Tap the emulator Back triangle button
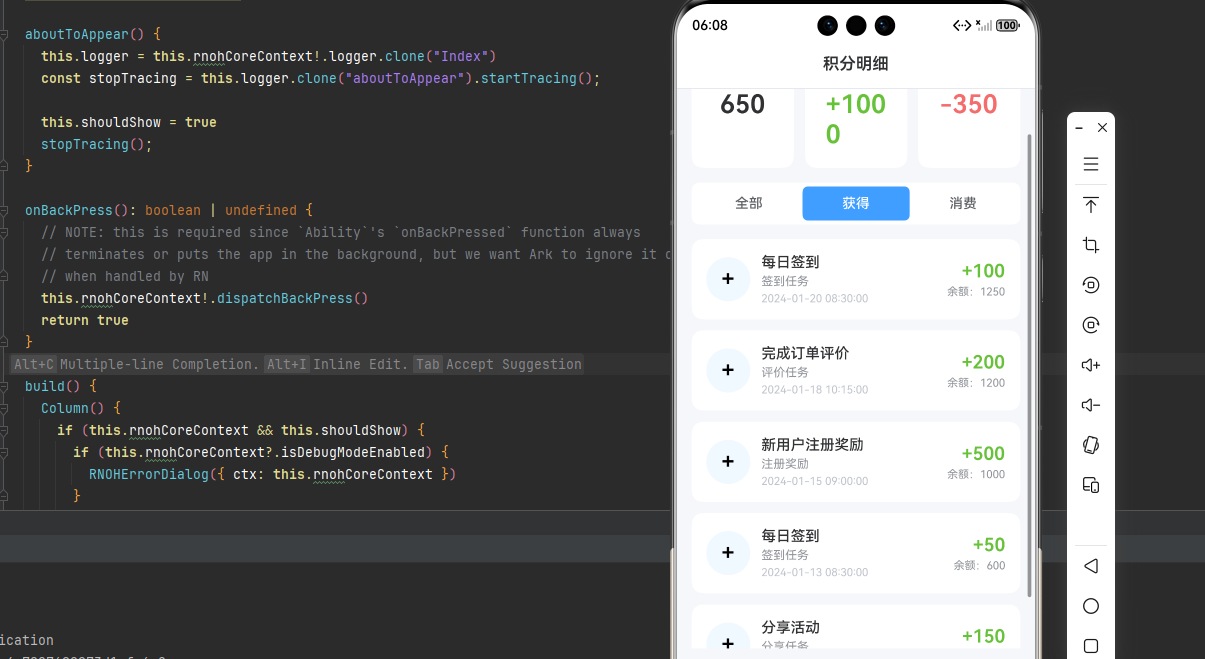The height and width of the screenshot is (659, 1205). pyautogui.click(x=1091, y=566)
